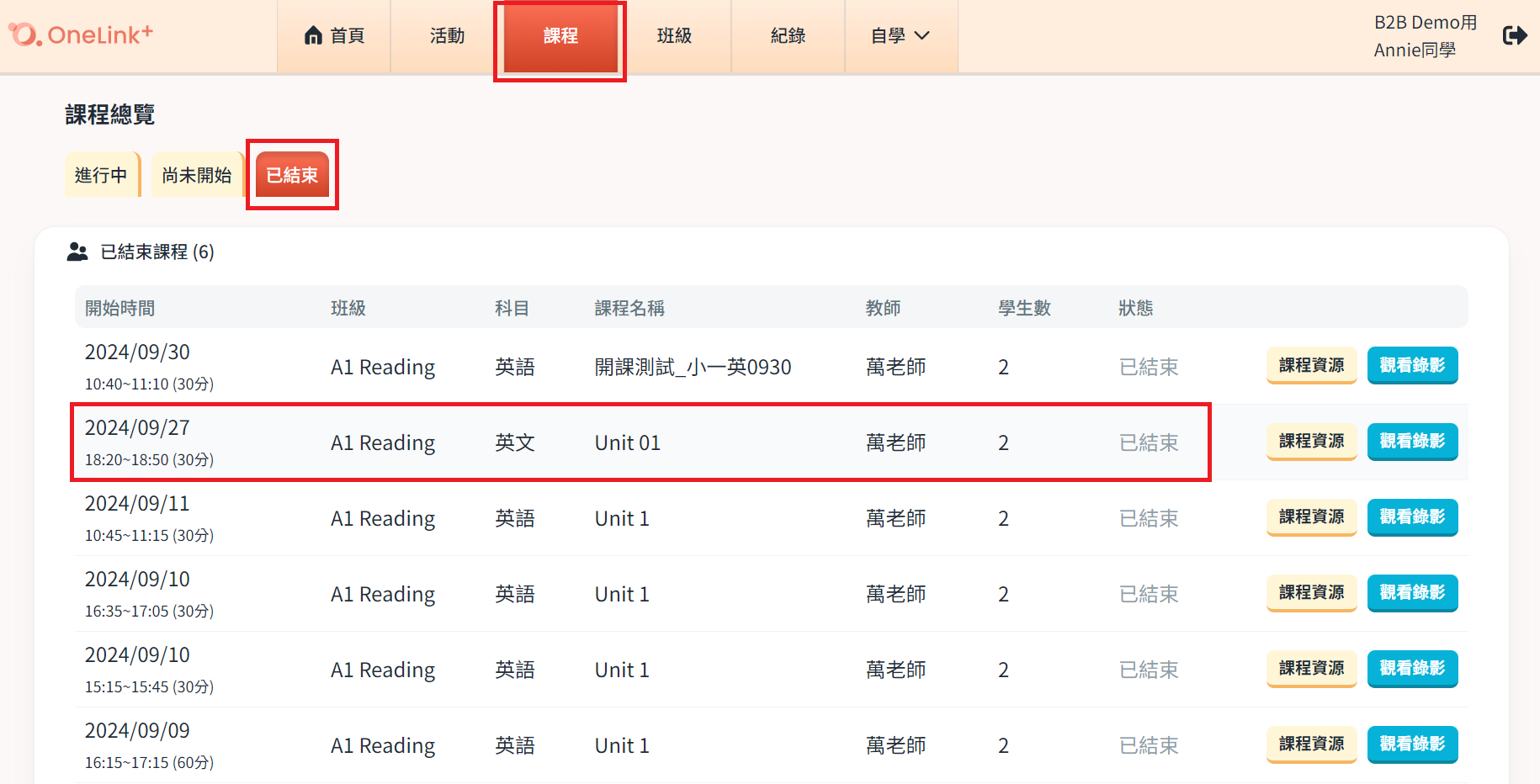Click the 狀態 column header

click(1135, 308)
